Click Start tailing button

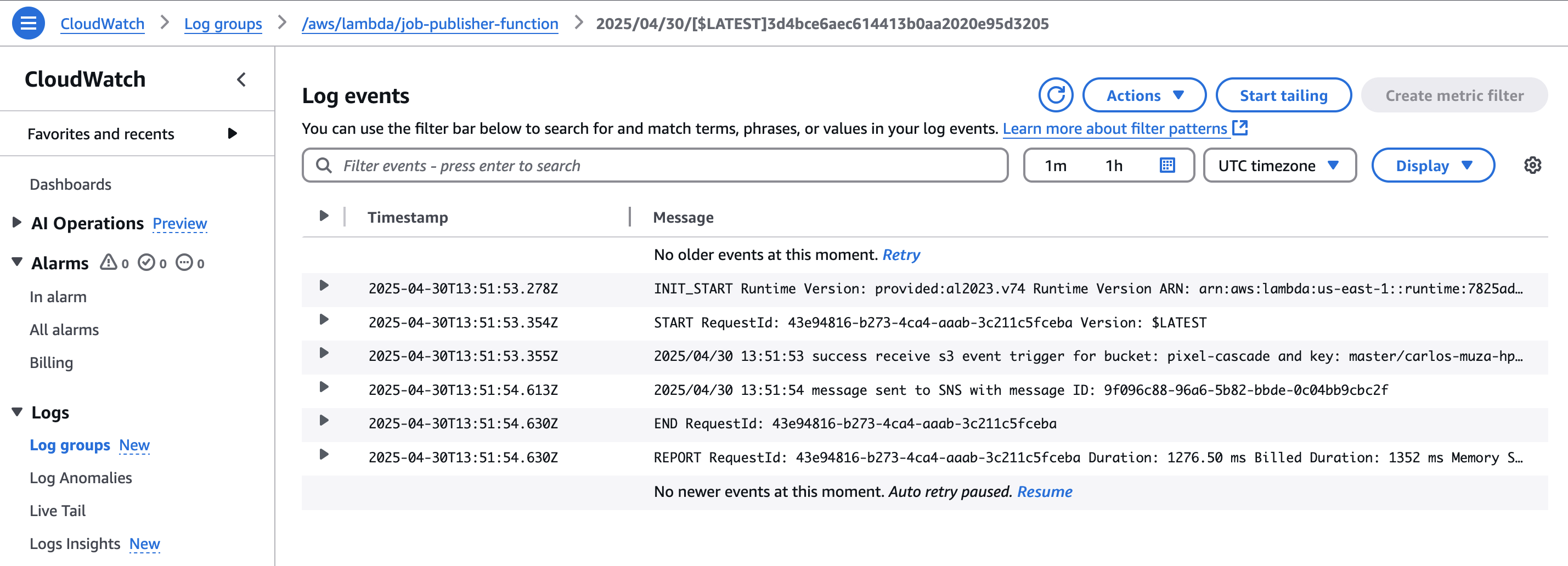(x=1283, y=95)
